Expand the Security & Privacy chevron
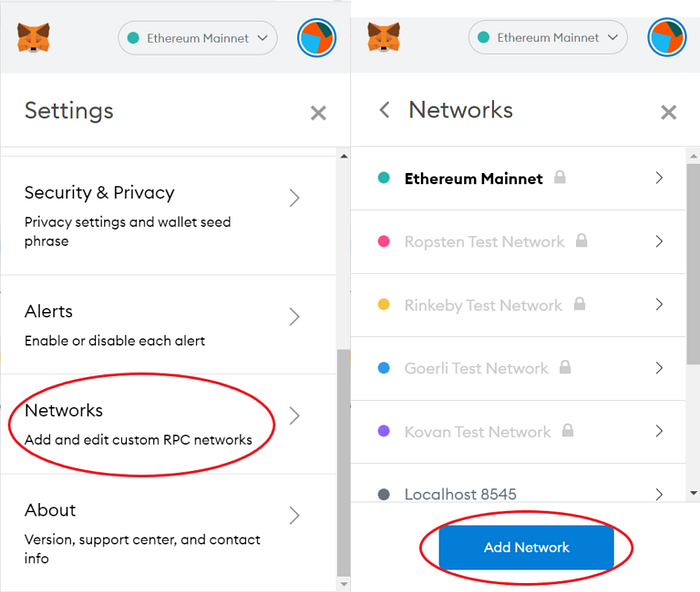This screenshot has height=592, width=700. (294, 198)
